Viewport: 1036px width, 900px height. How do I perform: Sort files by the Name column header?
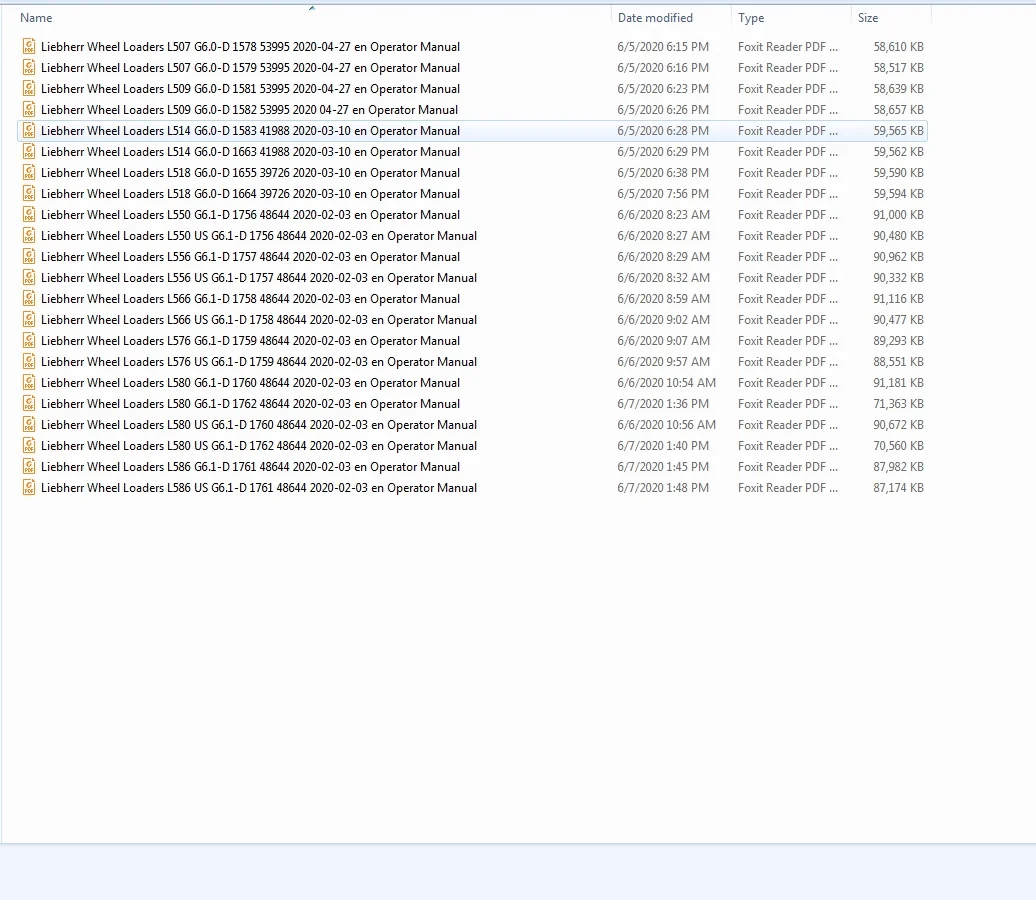click(36, 18)
